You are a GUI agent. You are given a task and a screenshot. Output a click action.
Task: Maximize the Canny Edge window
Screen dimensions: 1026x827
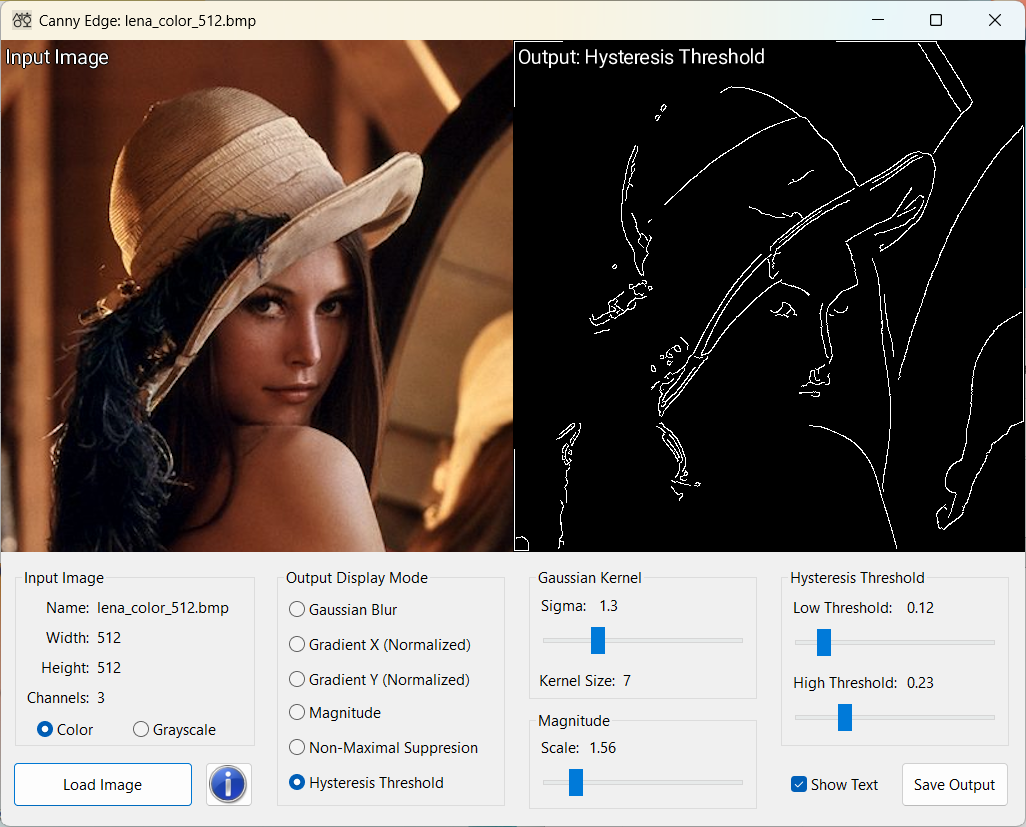(936, 20)
